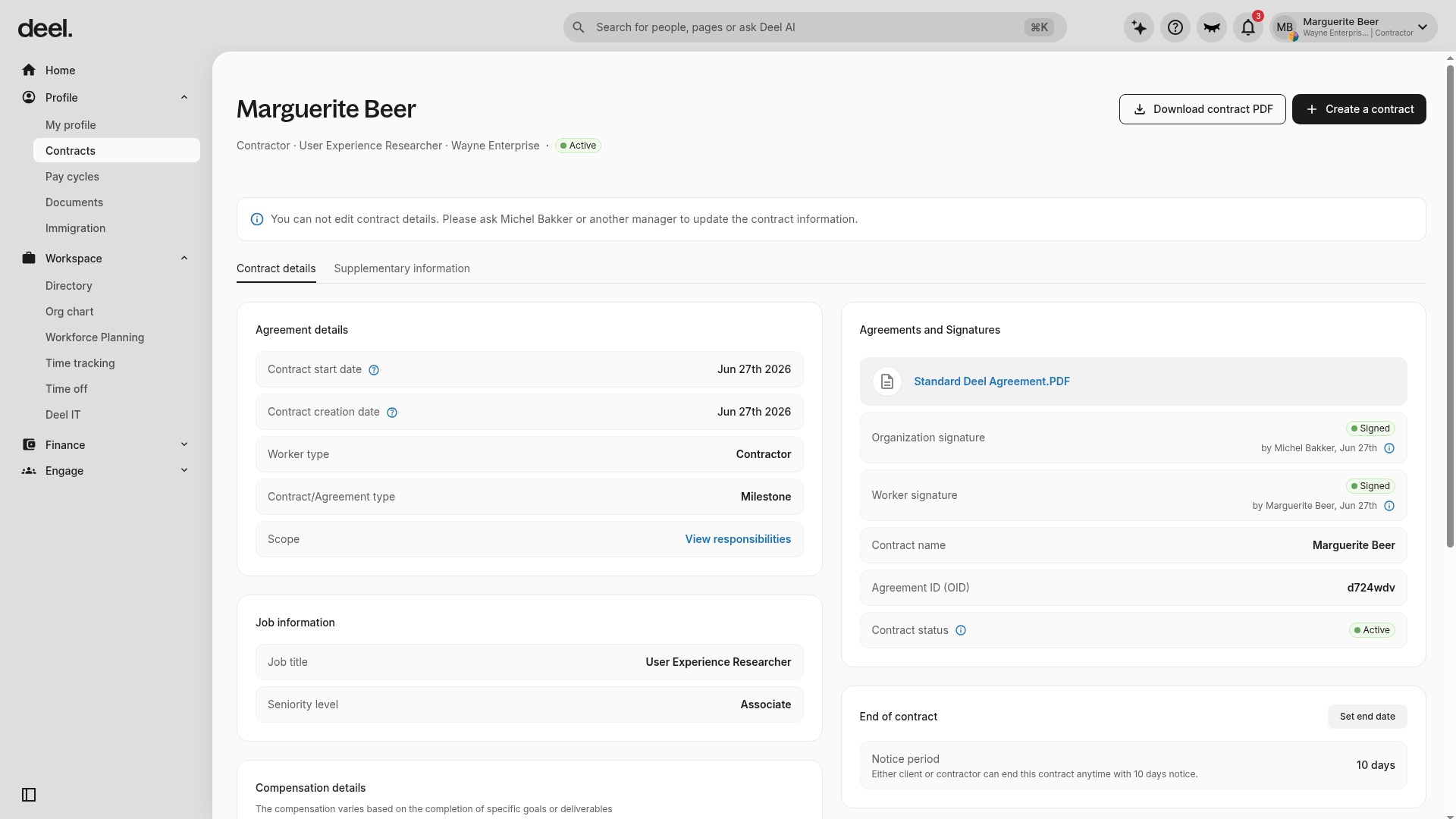Click the Organization signature Signed badge

coord(1370,428)
